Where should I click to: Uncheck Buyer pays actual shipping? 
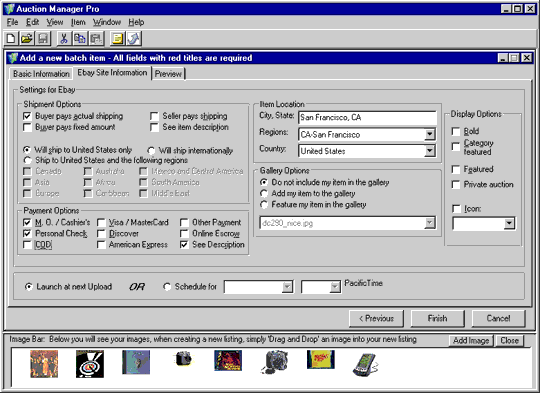(27, 116)
